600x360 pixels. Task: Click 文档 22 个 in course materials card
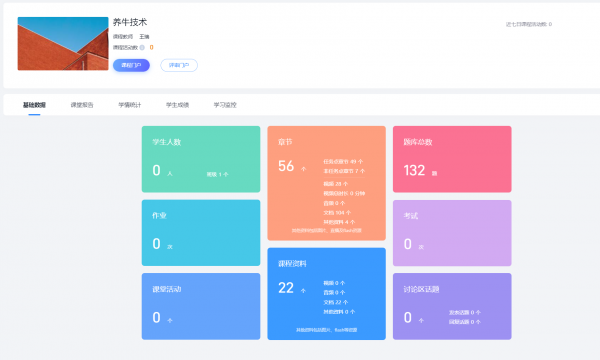pyautogui.click(x=336, y=302)
